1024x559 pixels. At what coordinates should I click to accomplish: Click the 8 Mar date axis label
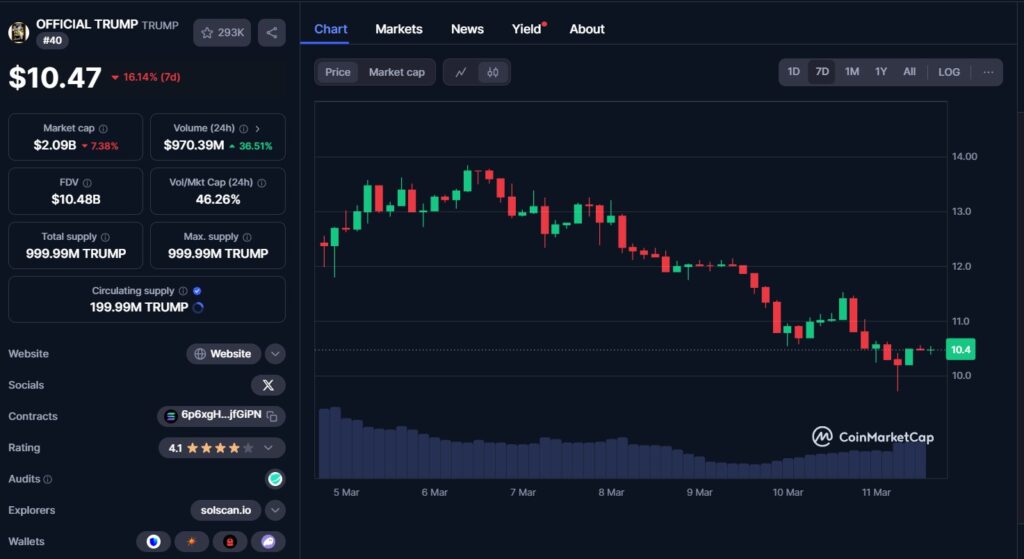coord(611,492)
